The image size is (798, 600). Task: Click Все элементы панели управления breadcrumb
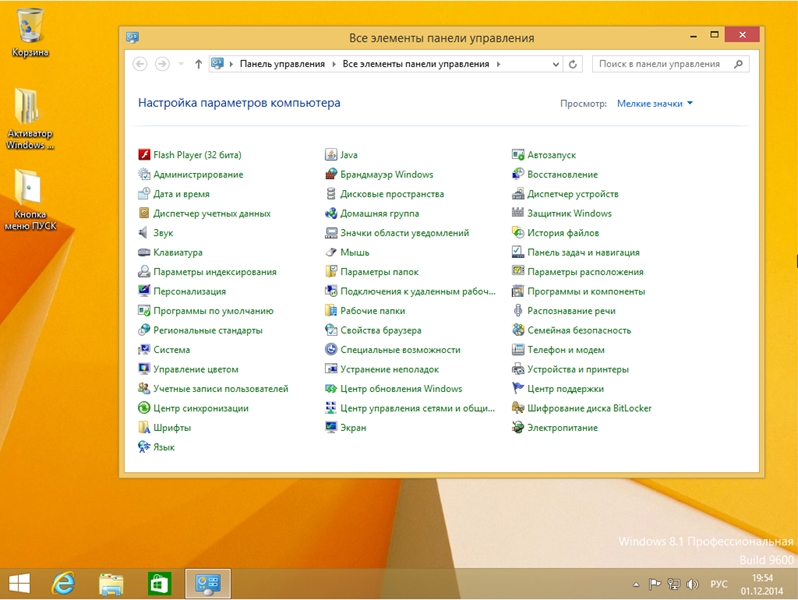(415, 64)
